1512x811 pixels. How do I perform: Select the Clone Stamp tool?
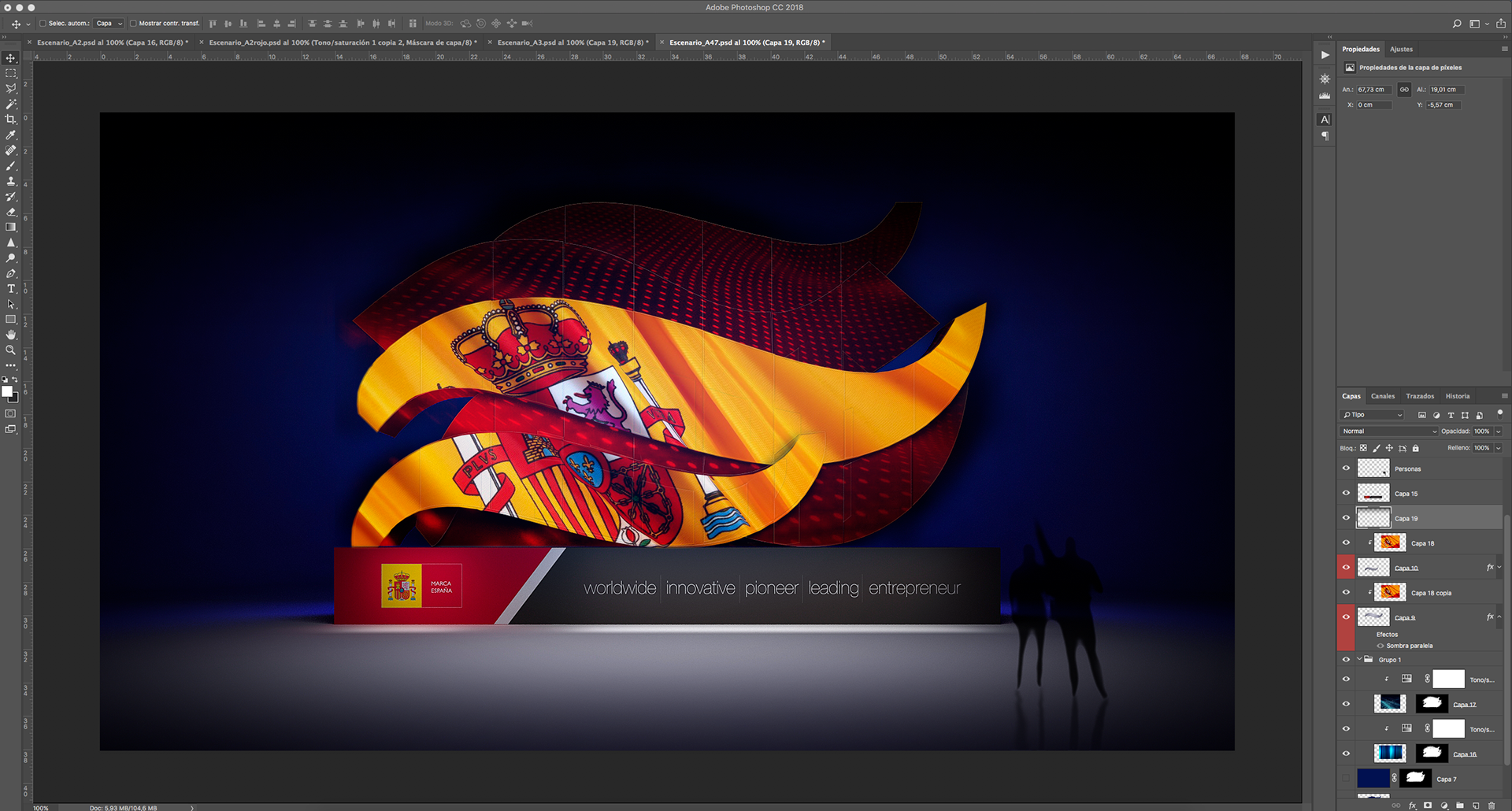coord(11,181)
